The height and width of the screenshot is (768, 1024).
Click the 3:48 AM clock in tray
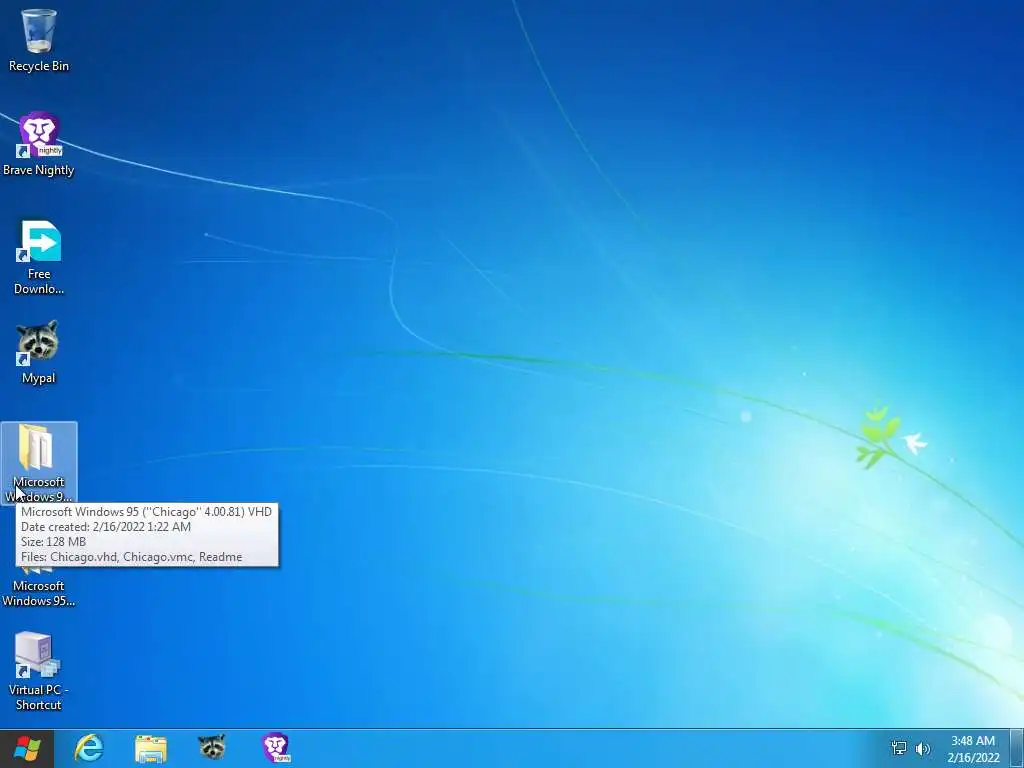pyautogui.click(x=972, y=741)
